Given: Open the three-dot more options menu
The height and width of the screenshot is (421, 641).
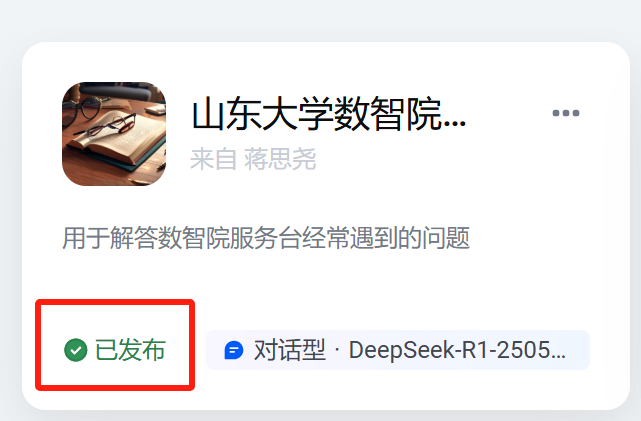Looking at the screenshot, I should click(x=566, y=113).
